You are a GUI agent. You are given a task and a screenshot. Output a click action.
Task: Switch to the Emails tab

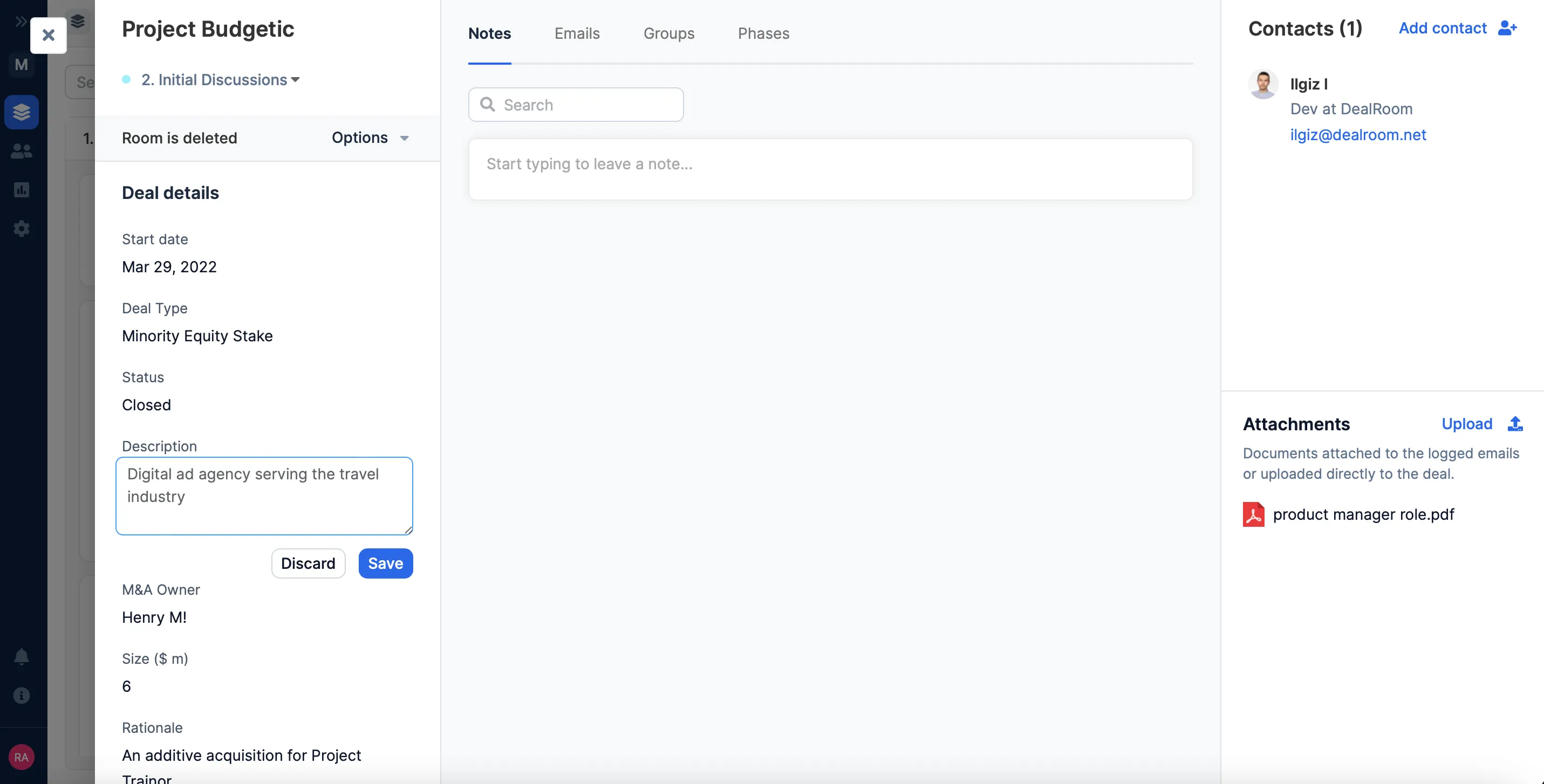click(577, 33)
